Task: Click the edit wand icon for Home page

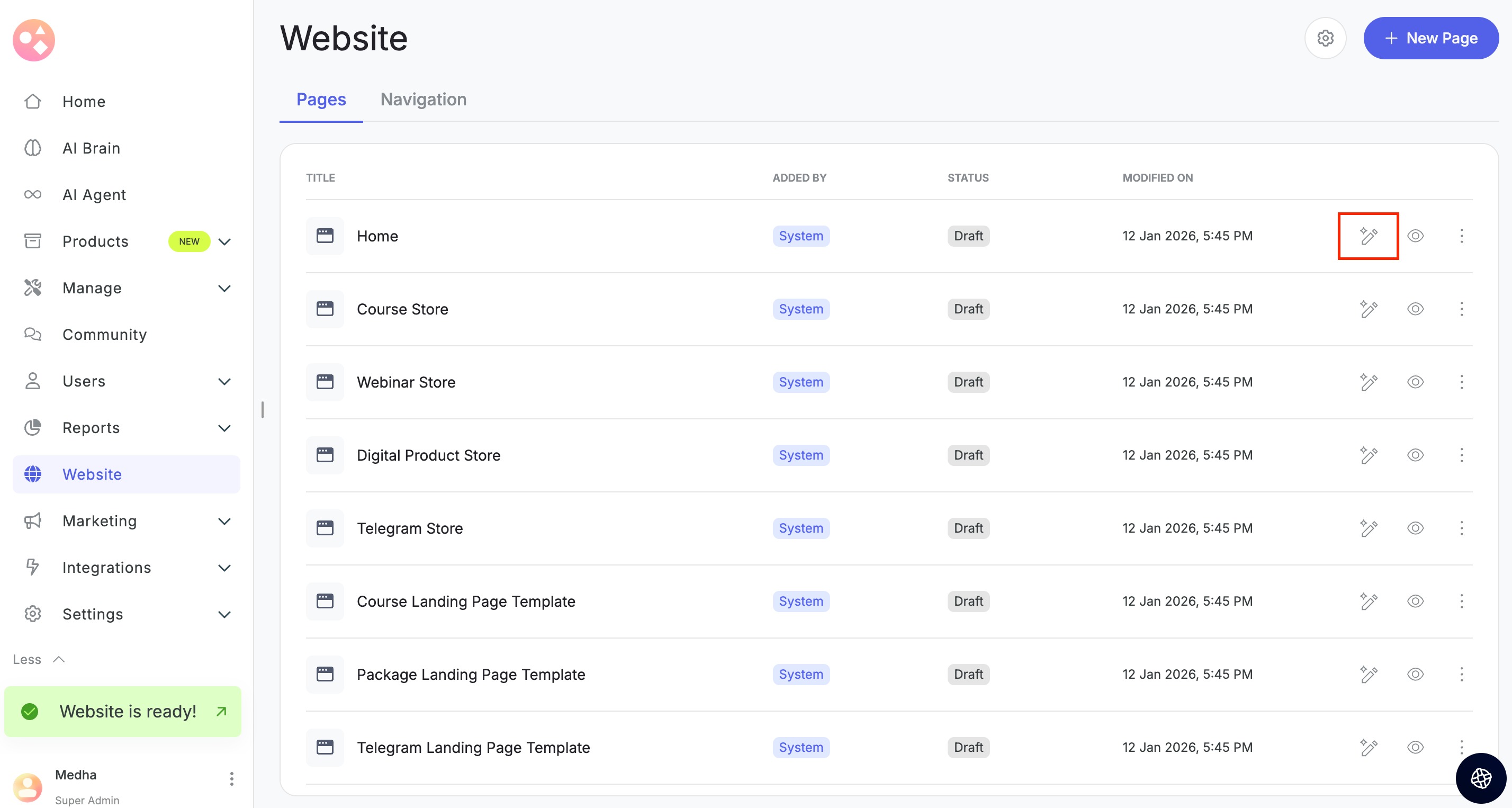Action: 1368,236
